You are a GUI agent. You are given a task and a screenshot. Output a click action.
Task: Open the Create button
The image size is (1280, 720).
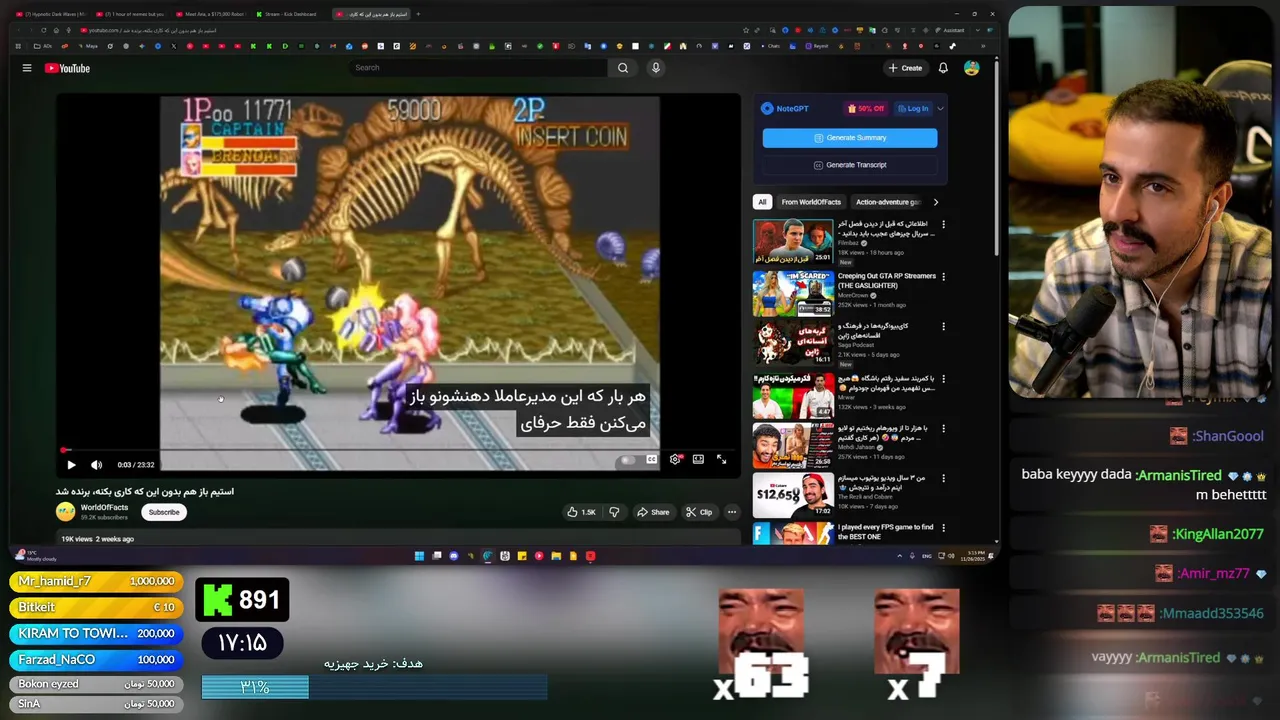coord(905,68)
